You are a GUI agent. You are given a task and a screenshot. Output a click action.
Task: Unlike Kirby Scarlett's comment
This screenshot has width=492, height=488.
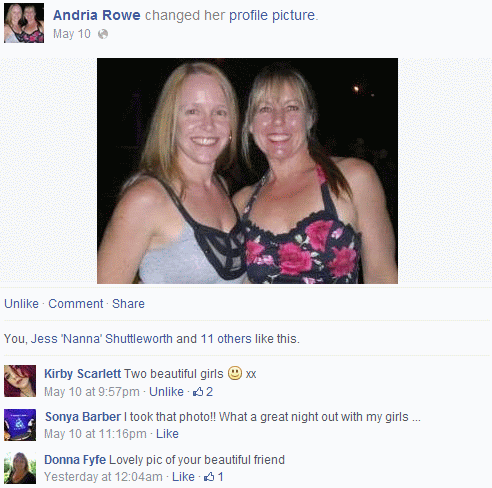pos(166,392)
